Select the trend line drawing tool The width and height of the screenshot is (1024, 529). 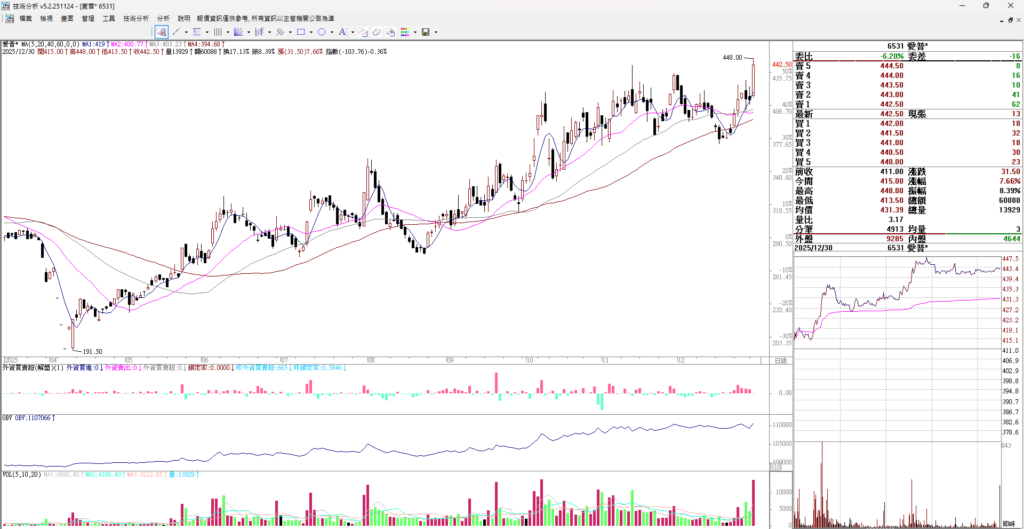coord(176,32)
